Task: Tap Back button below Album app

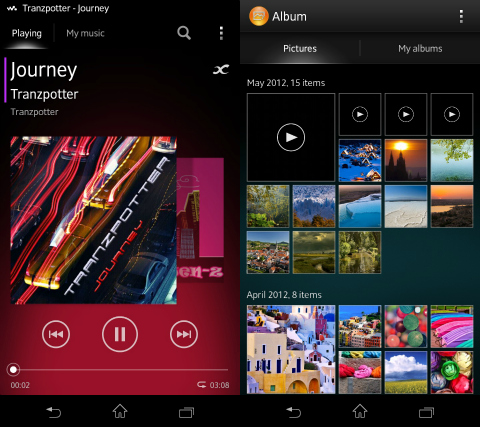Action: point(293,412)
